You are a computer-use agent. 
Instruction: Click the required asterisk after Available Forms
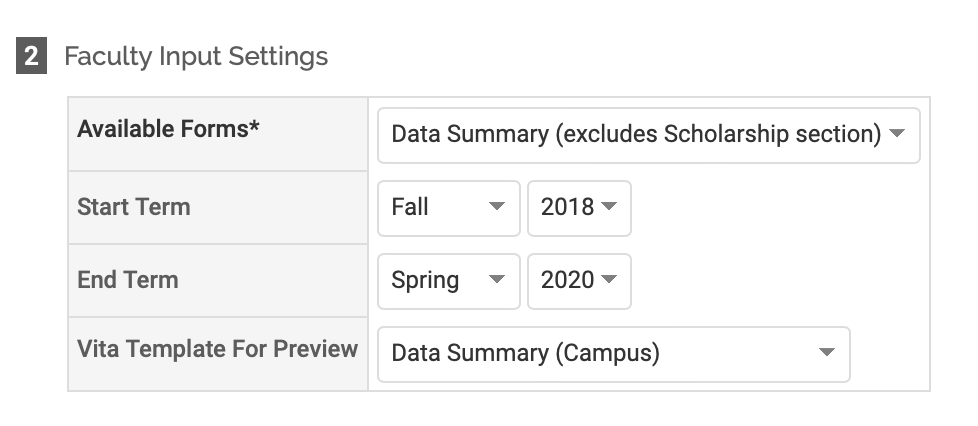click(x=254, y=129)
